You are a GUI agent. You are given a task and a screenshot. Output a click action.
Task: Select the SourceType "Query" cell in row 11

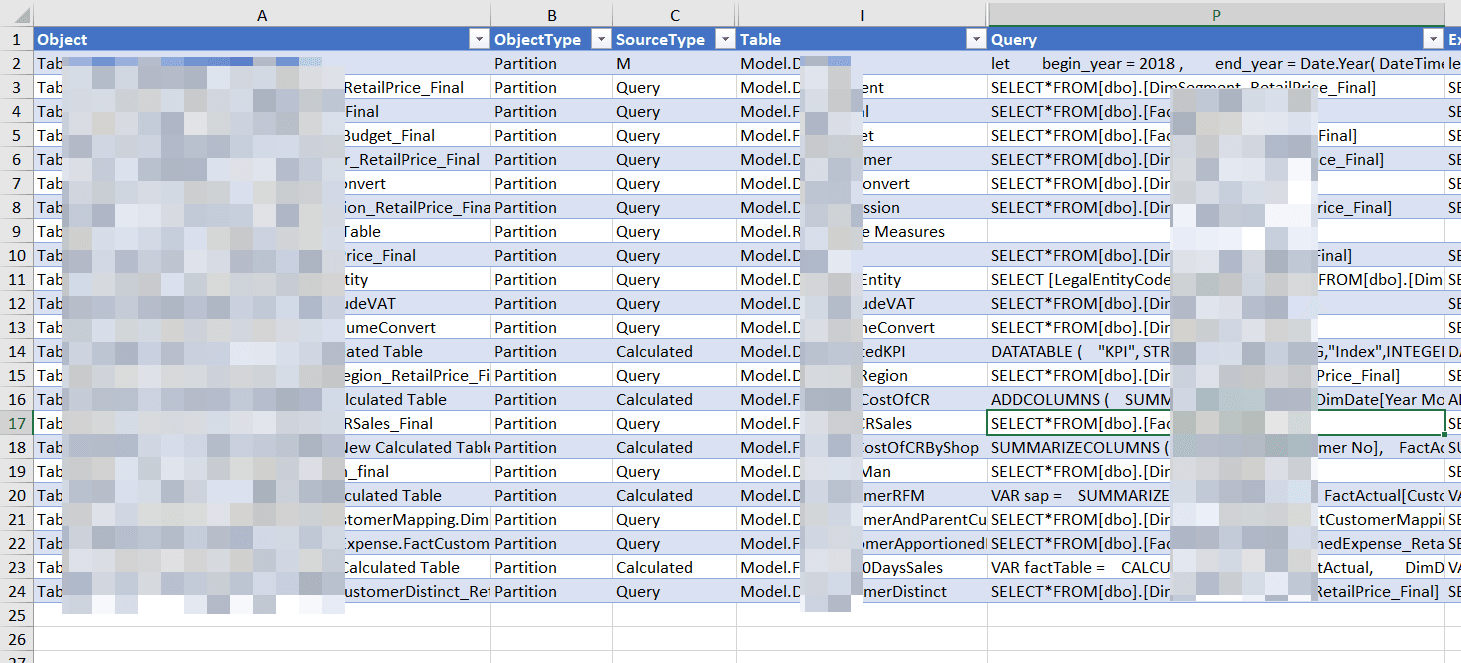tap(675, 279)
